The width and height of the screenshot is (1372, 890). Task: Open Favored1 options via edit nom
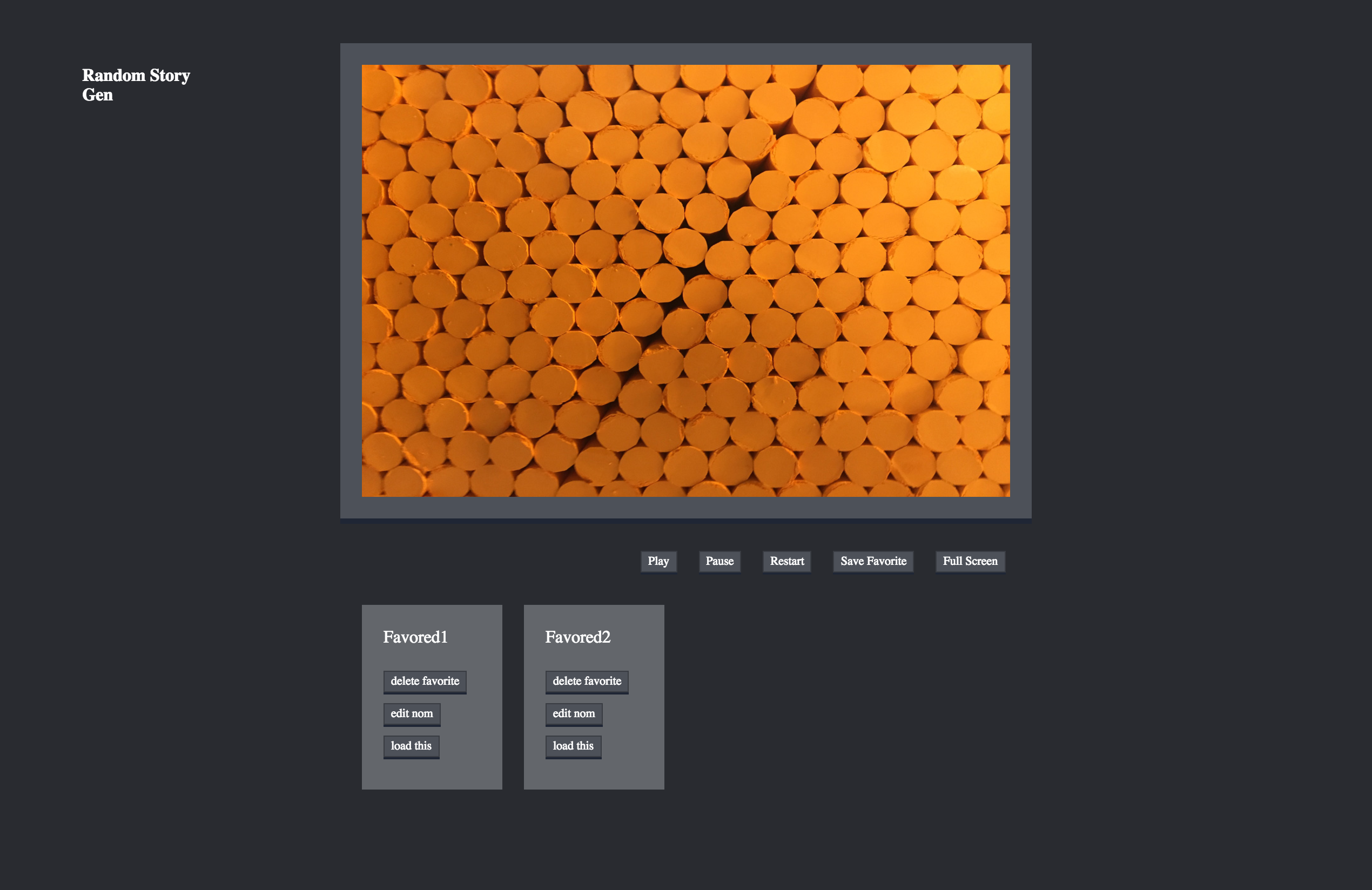click(410, 714)
